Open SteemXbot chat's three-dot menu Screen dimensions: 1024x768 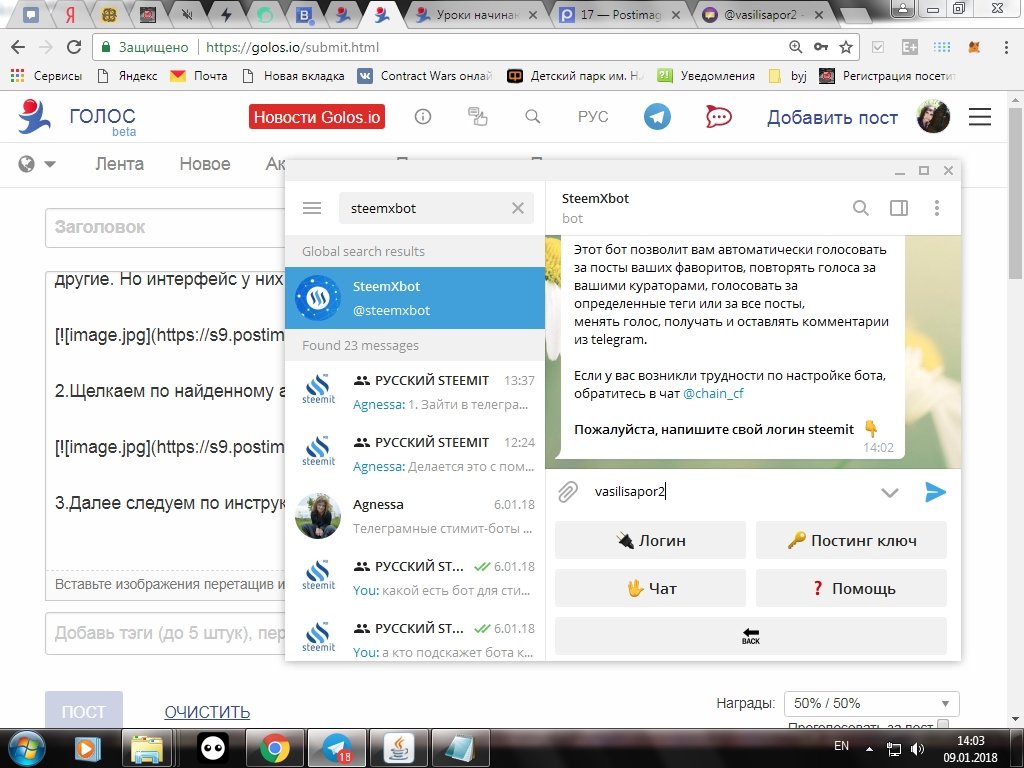936,208
